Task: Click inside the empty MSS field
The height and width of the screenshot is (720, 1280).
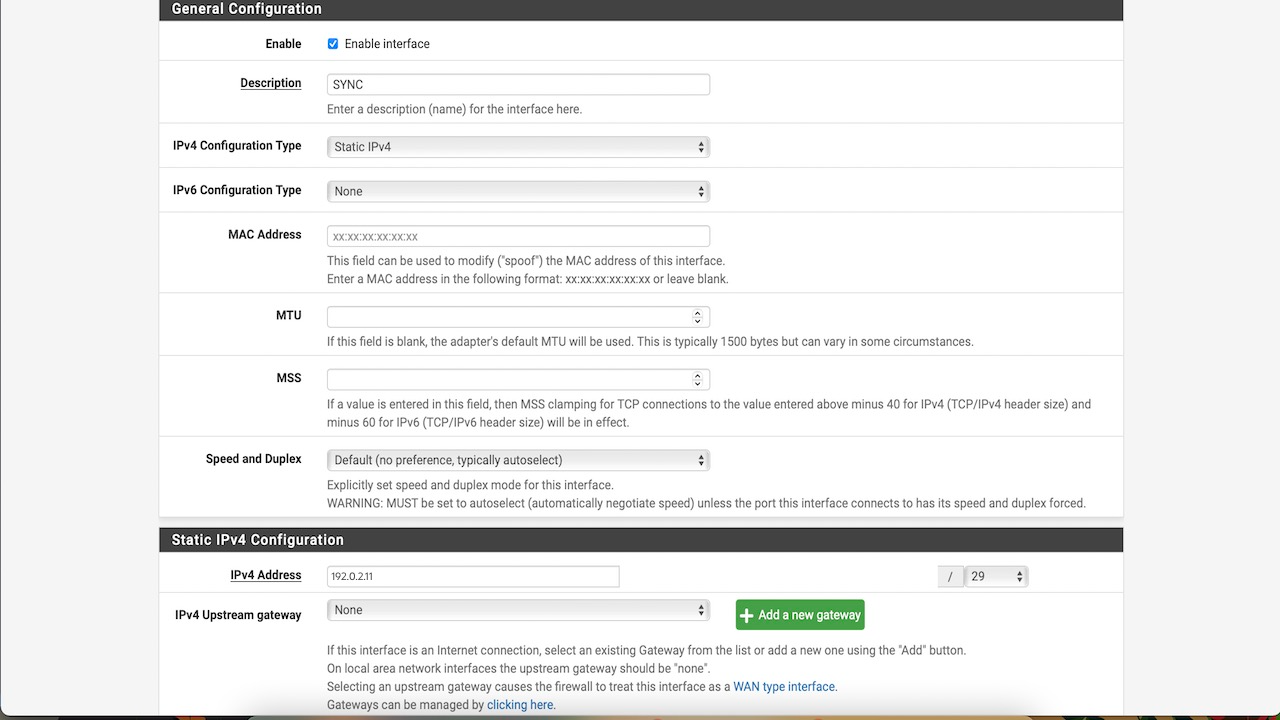Action: pyautogui.click(x=500, y=379)
